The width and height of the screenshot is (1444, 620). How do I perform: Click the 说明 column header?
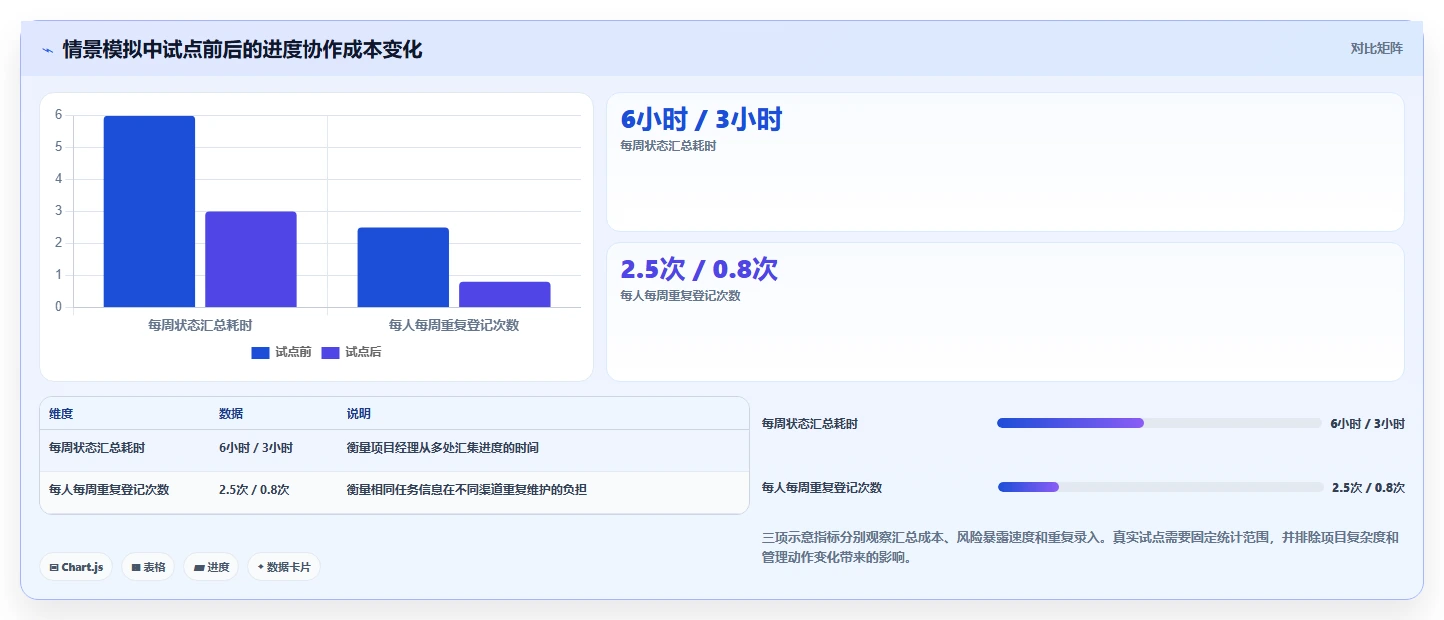coord(359,414)
